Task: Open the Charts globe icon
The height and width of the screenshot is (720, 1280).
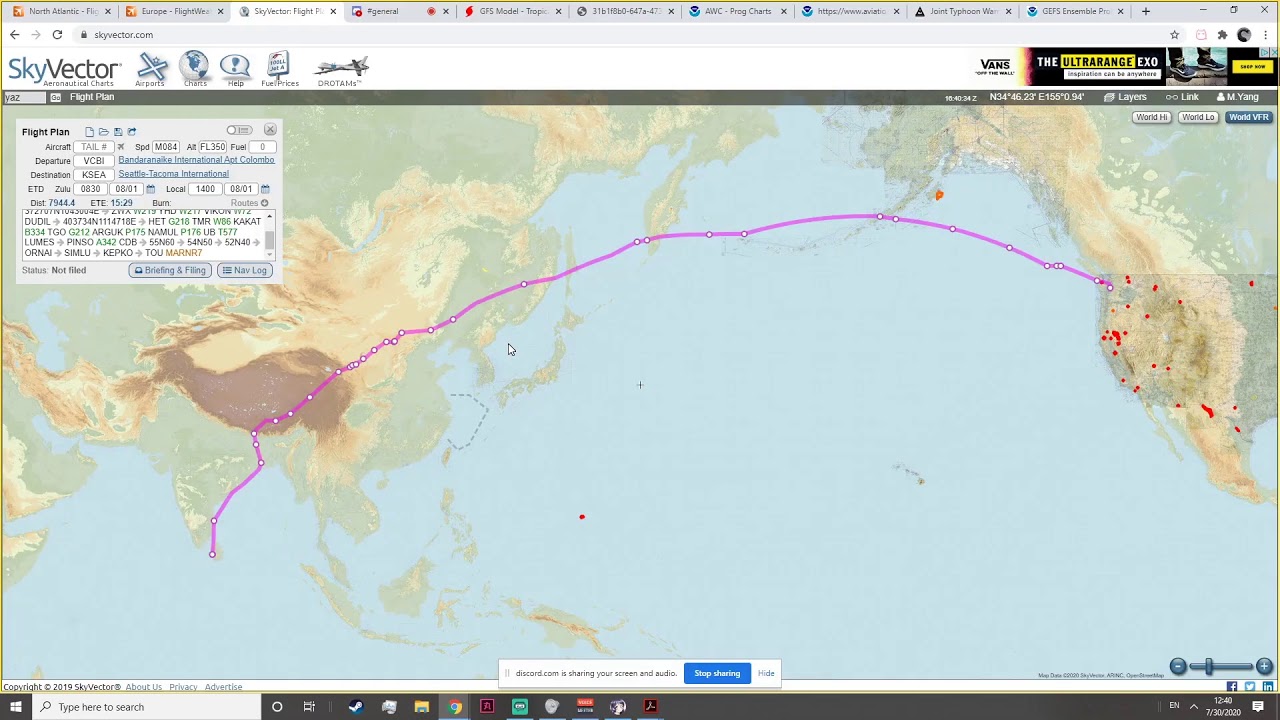Action: (x=195, y=69)
